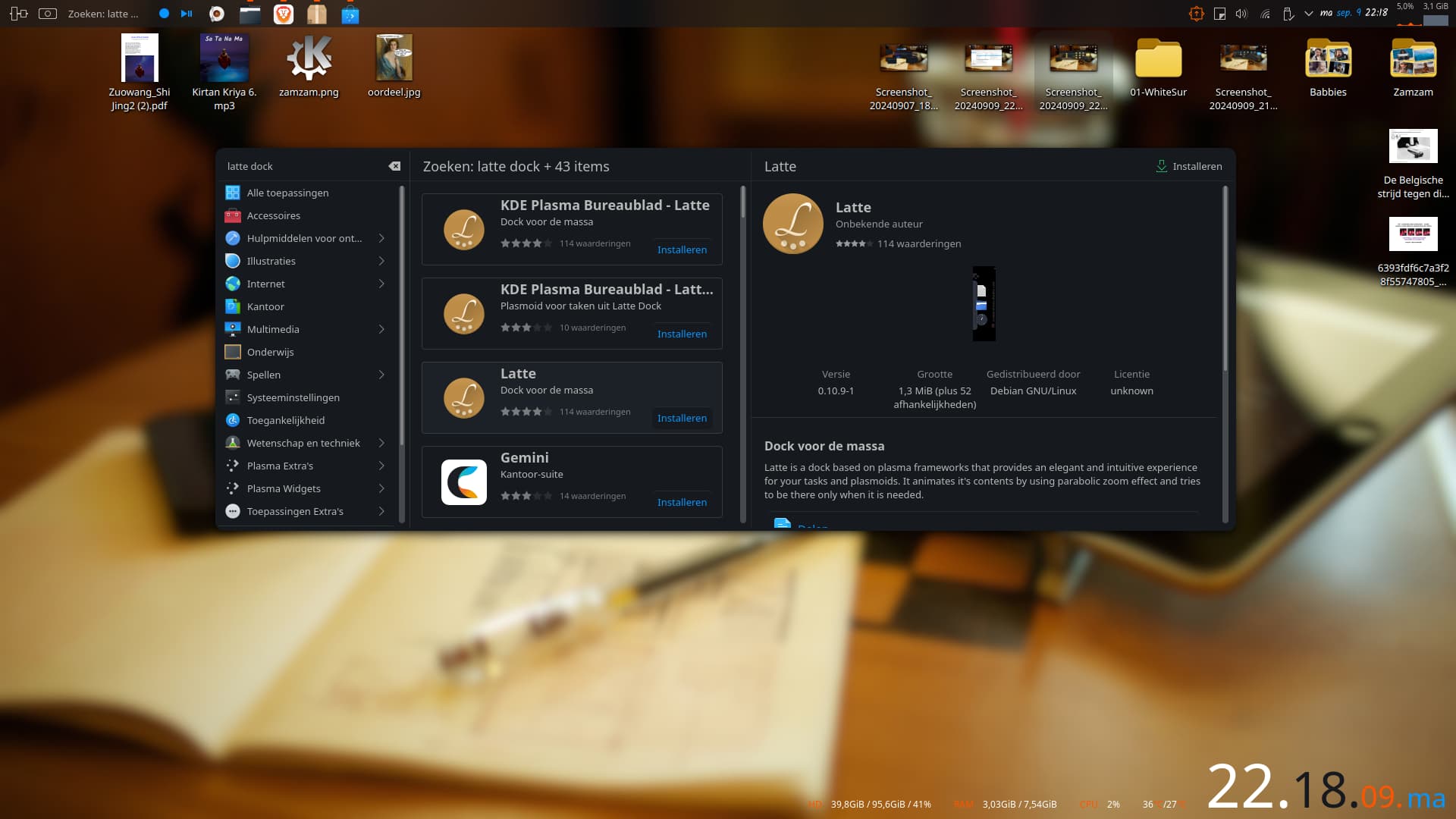Expand the Spellen category arrow
Image resolution: width=1456 pixels, height=819 pixels.
click(381, 375)
